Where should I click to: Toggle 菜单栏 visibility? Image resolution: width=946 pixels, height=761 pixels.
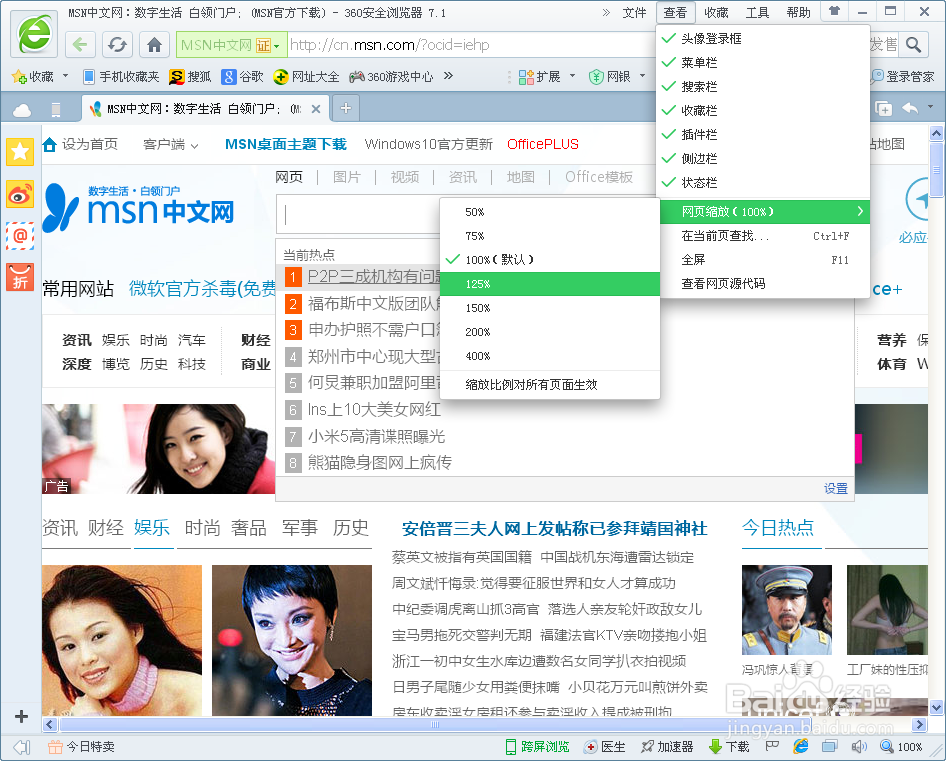coord(763,62)
